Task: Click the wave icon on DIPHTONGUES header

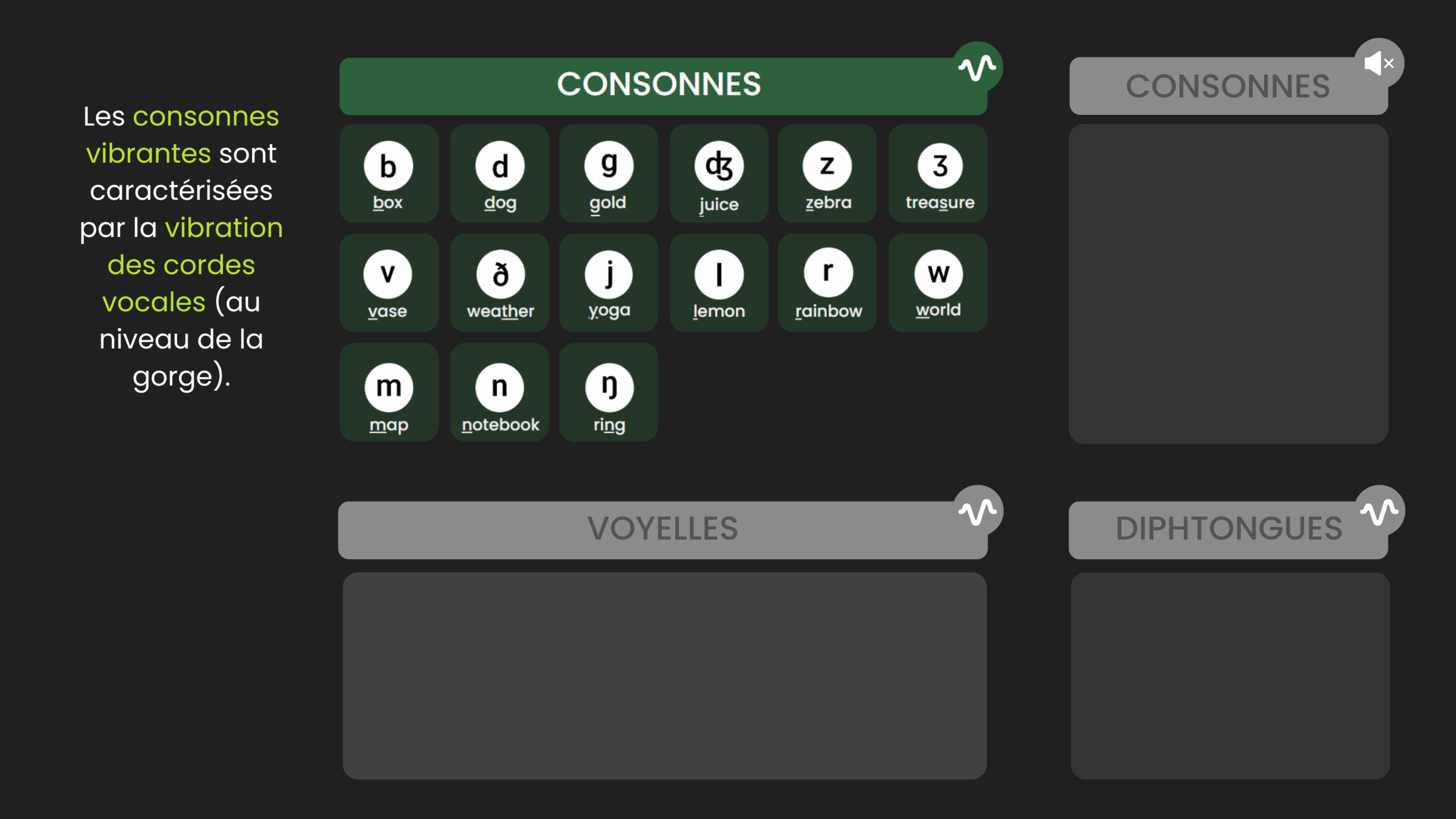Action: point(1379,511)
